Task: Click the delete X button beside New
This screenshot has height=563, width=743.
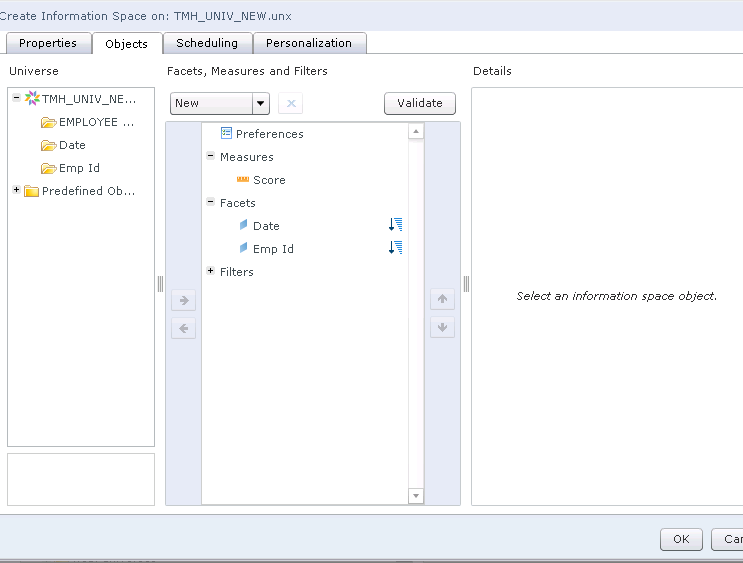Action: [x=291, y=103]
